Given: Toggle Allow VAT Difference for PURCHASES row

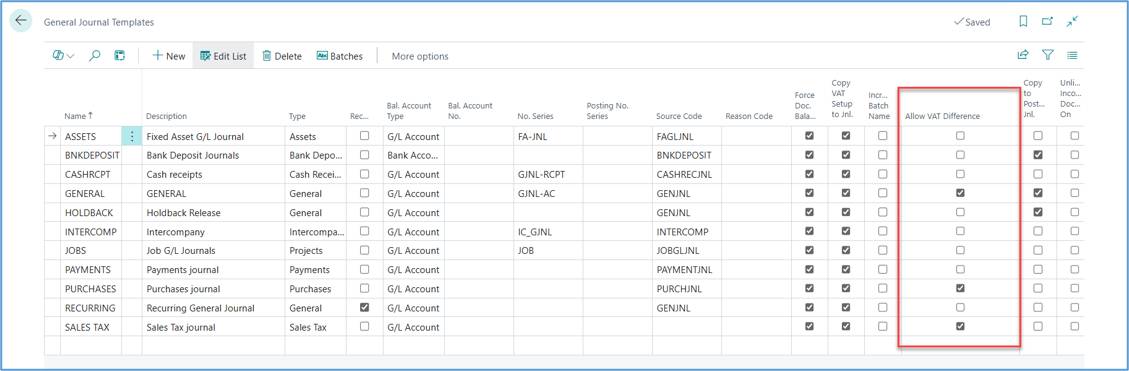Looking at the screenshot, I should click(x=960, y=288).
